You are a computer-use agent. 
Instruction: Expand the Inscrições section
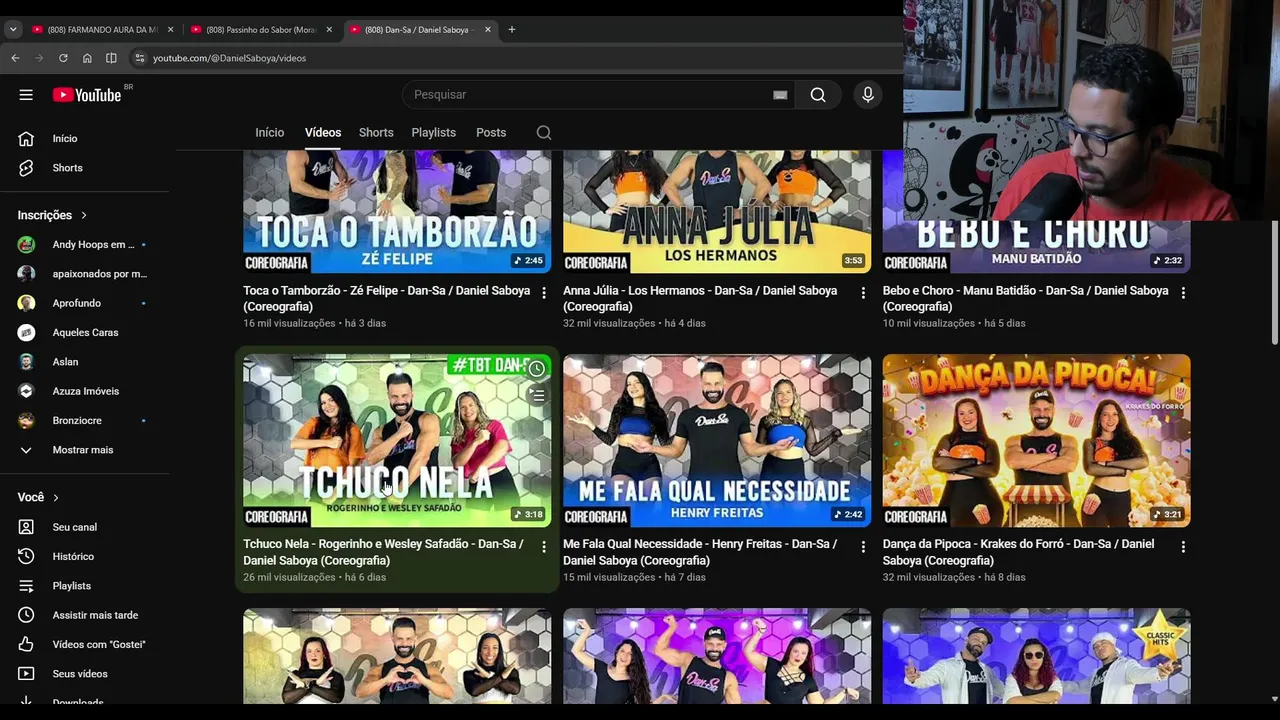[x=52, y=215]
